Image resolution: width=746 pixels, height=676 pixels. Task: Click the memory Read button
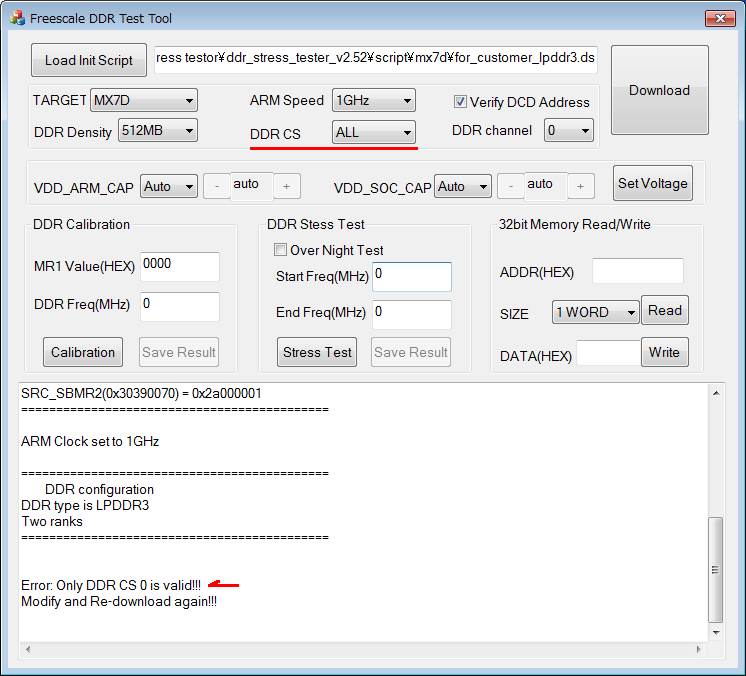coord(665,310)
